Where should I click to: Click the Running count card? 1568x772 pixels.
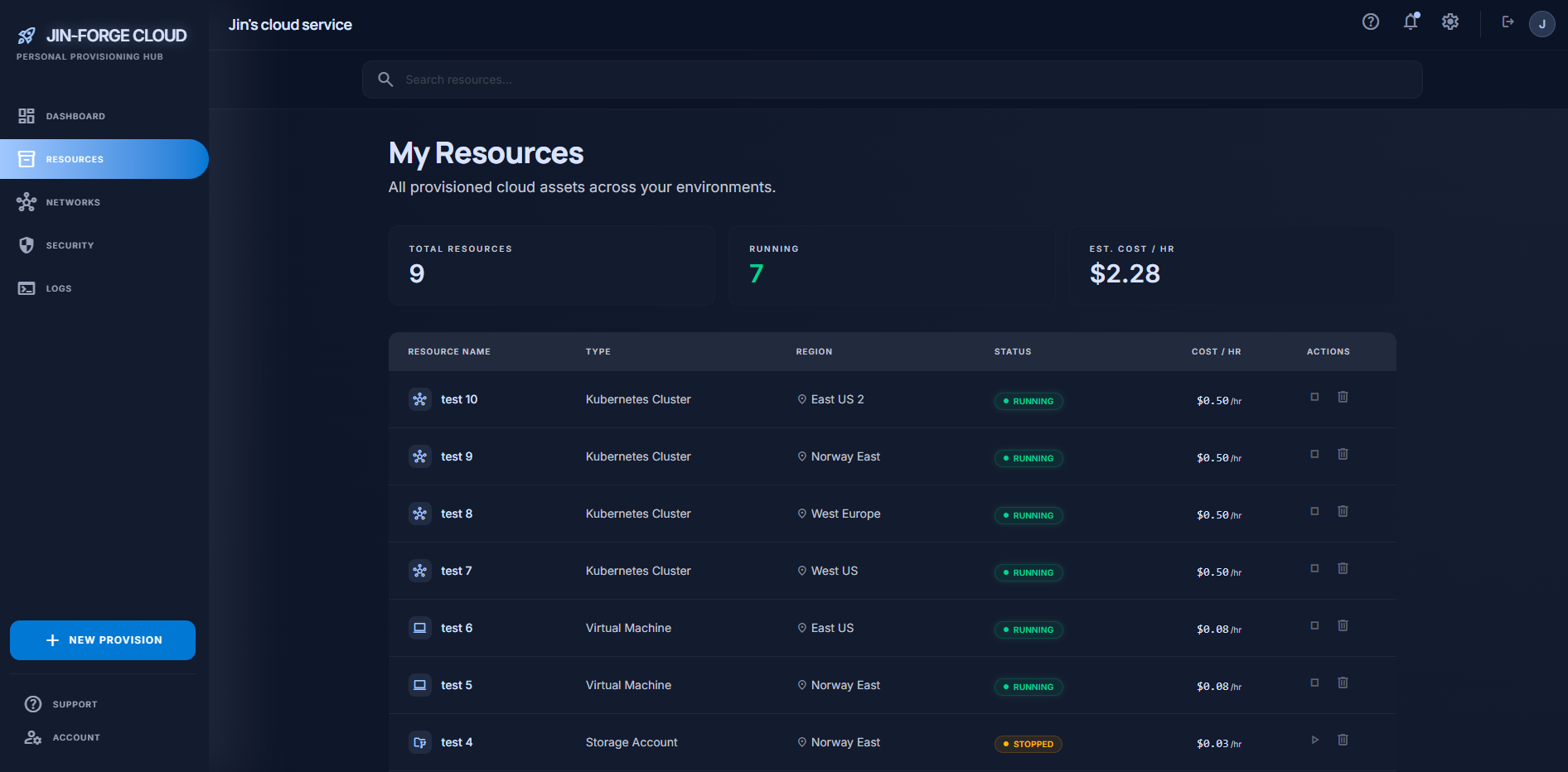click(x=892, y=266)
